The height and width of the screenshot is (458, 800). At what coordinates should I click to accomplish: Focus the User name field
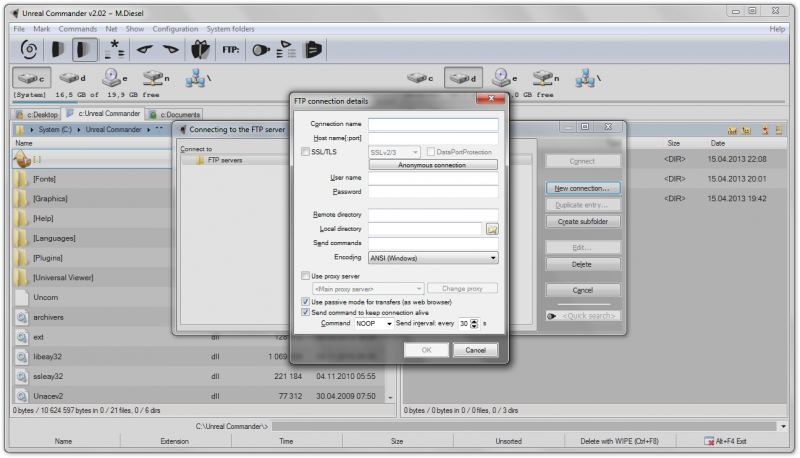click(x=433, y=177)
